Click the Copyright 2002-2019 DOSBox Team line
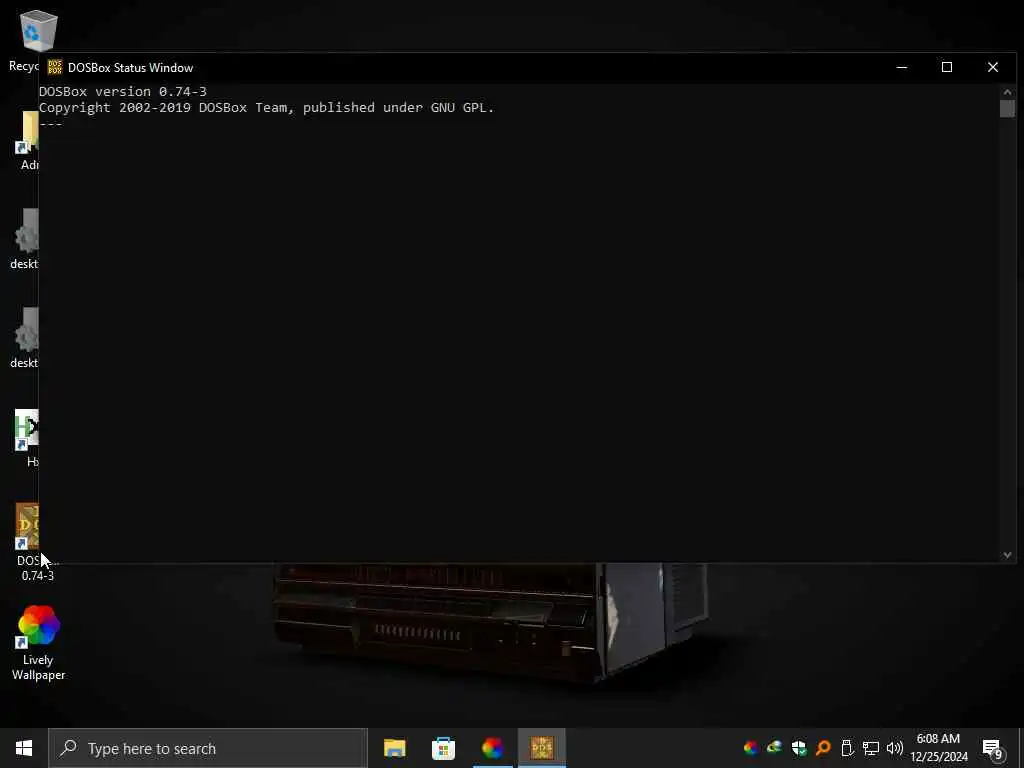Image resolution: width=1024 pixels, height=768 pixels. point(266,107)
